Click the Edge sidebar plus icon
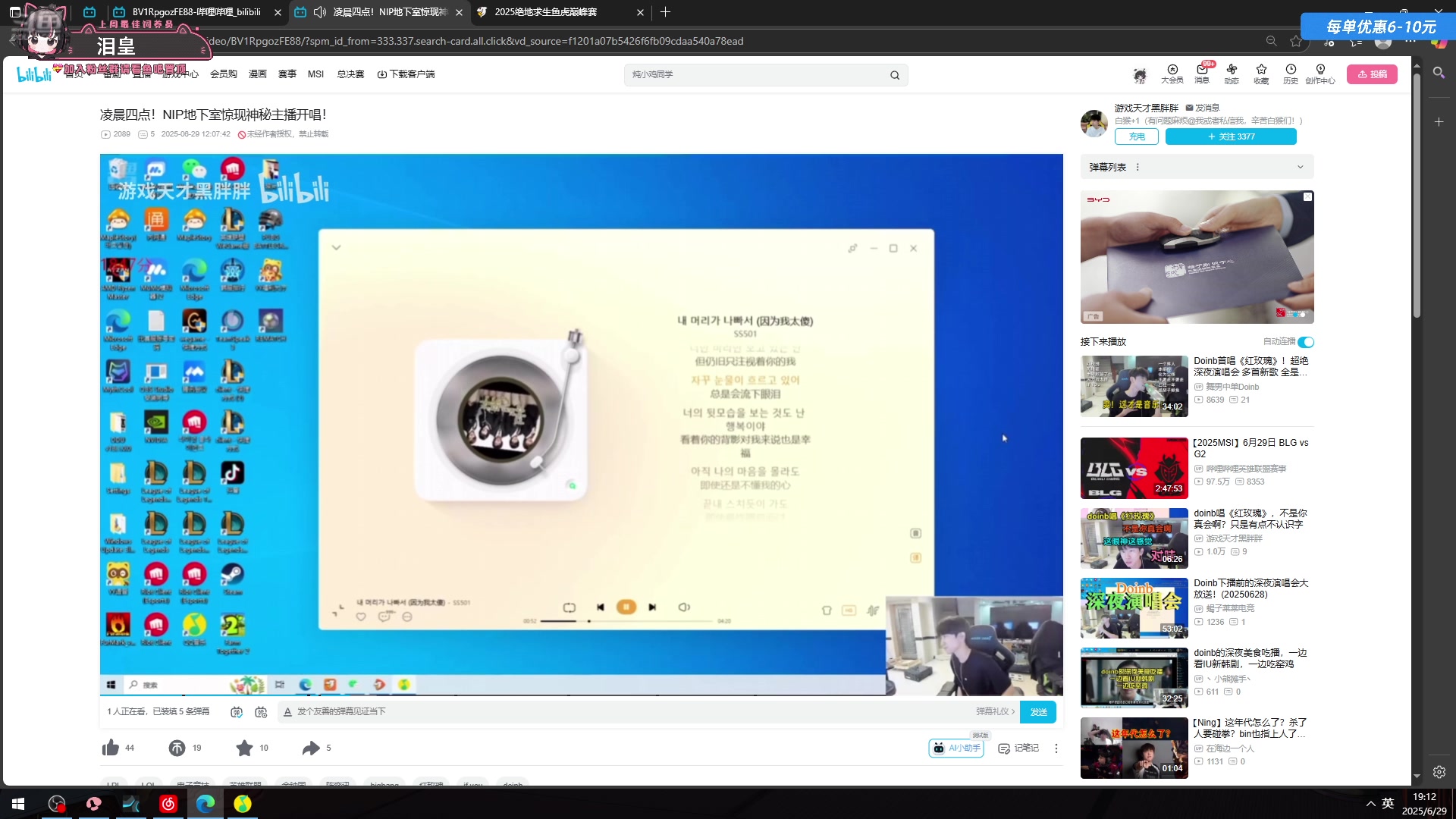The height and width of the screenshot is (819, 1456). [1439, 121]
